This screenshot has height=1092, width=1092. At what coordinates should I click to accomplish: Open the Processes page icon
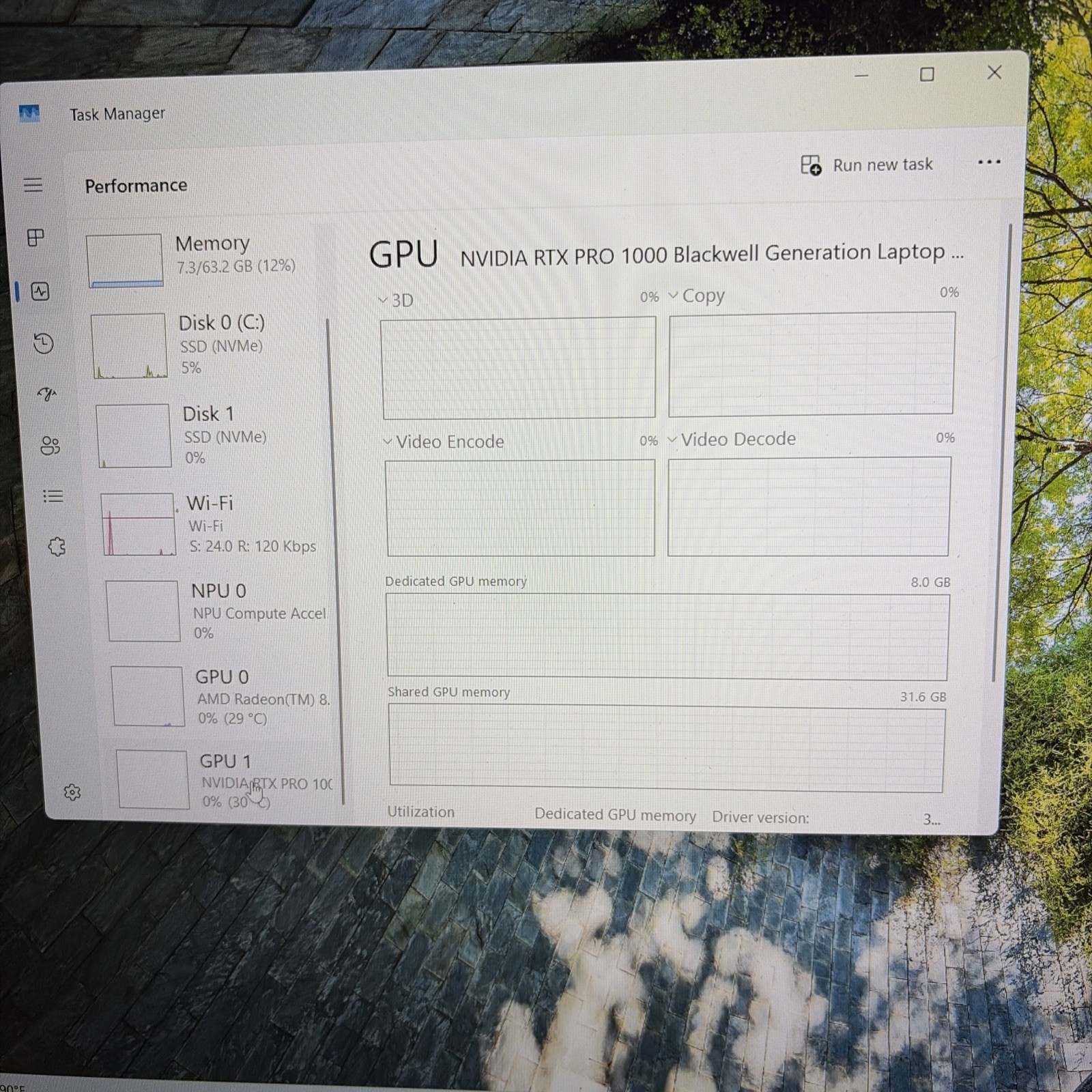(35, 238)
